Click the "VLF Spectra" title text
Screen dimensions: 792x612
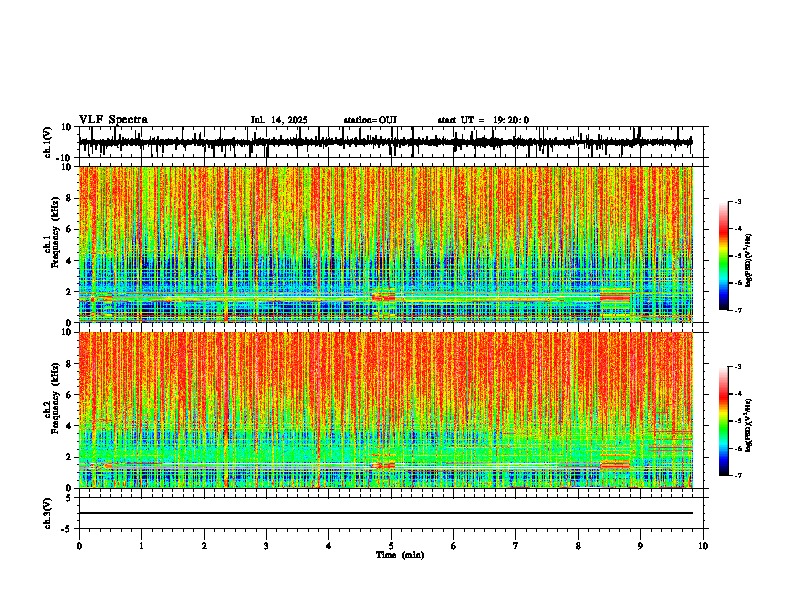[113, 120]
